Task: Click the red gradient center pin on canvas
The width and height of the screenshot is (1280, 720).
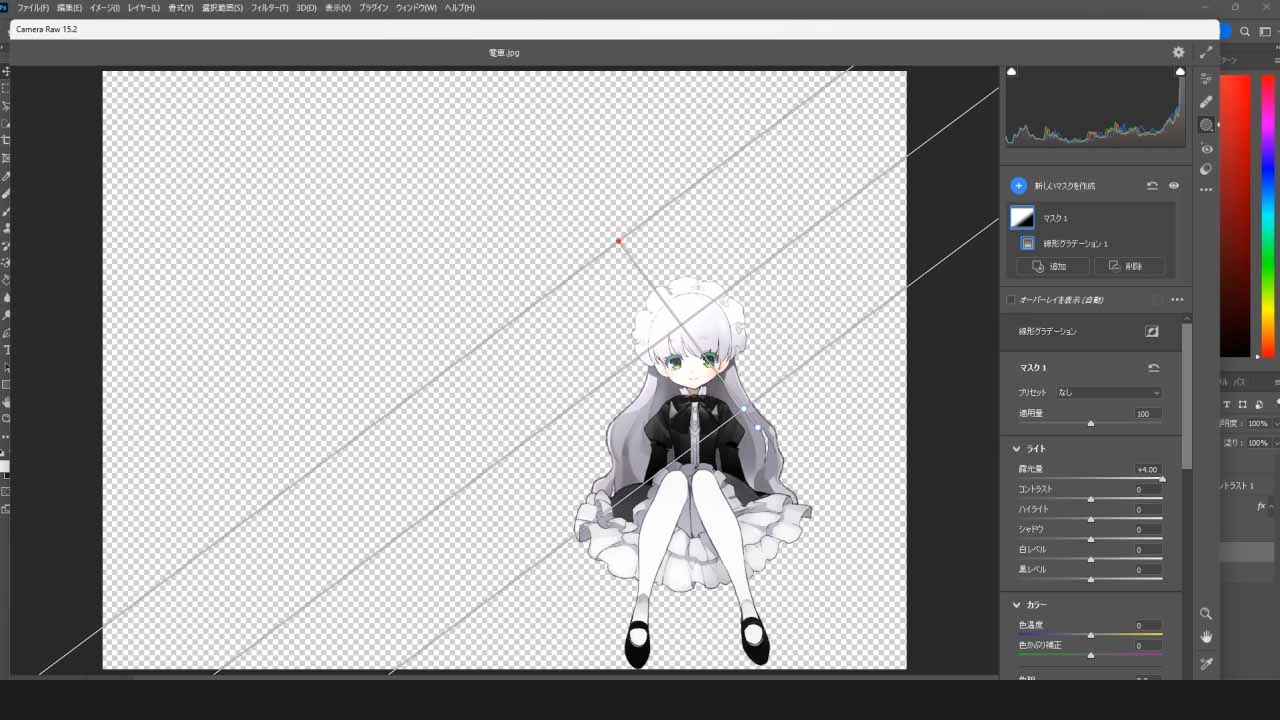Action: 618,241
